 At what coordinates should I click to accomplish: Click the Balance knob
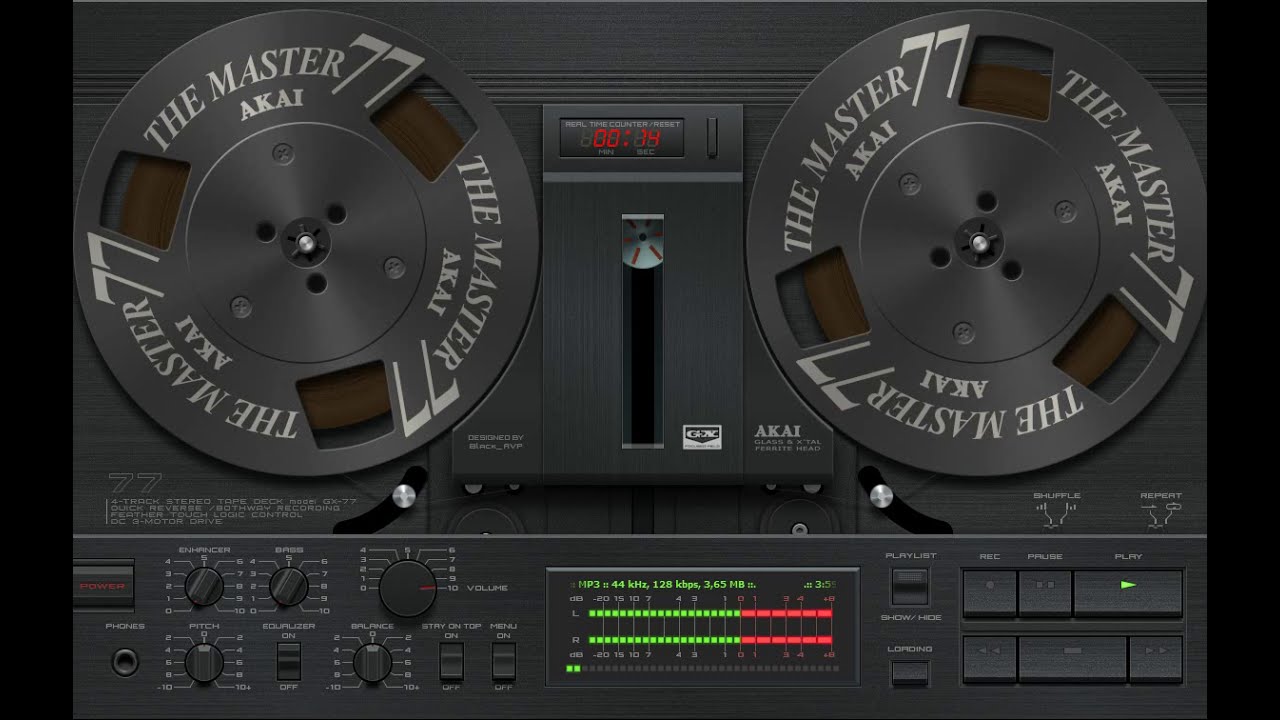pos(372,662)
